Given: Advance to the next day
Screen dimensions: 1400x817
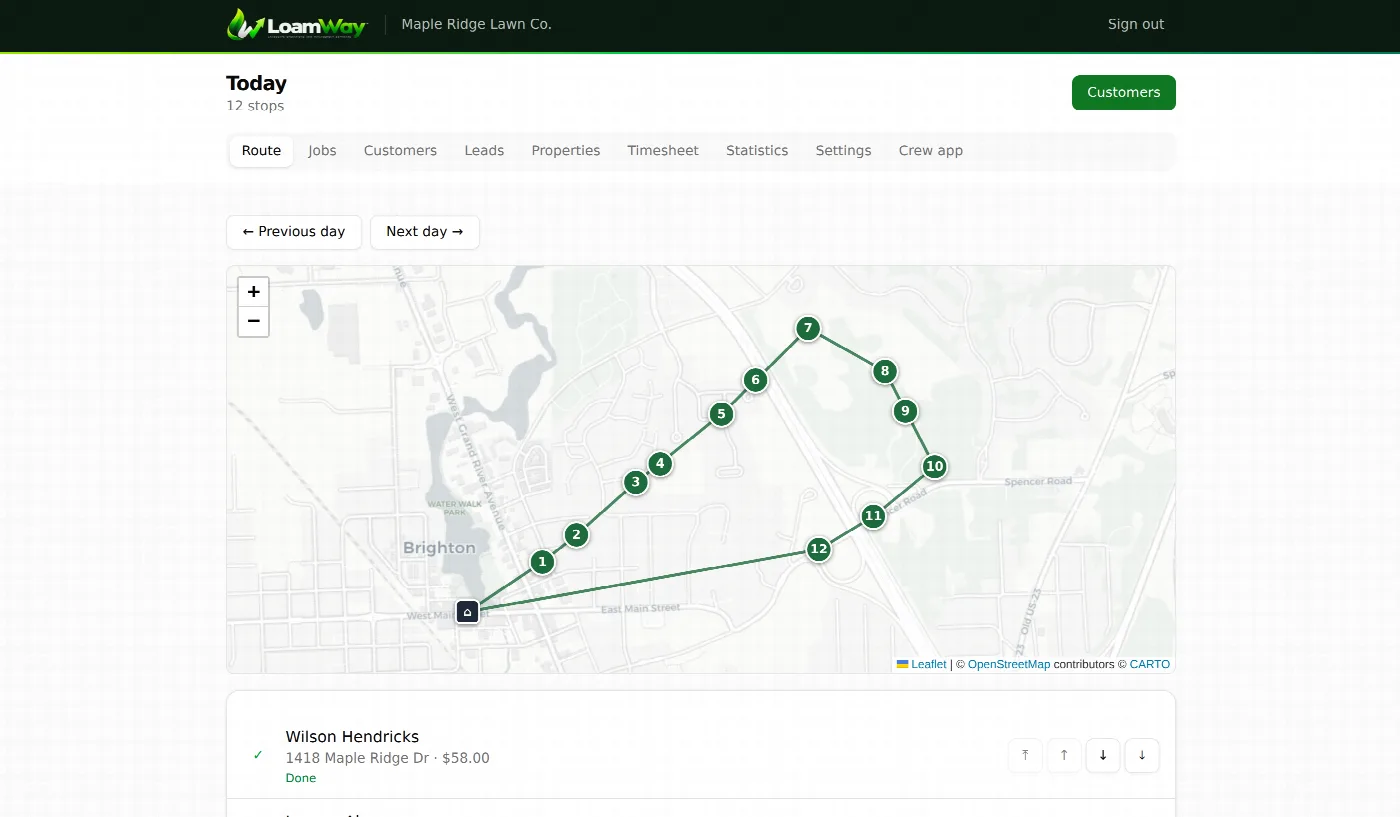Looking at the screenshot, I should [x=425, y=232].
